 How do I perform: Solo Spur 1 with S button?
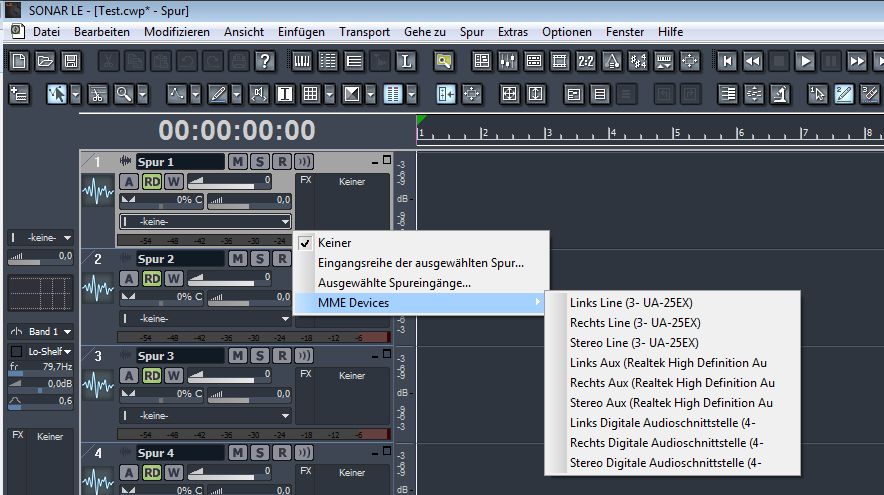click(260, 162)
